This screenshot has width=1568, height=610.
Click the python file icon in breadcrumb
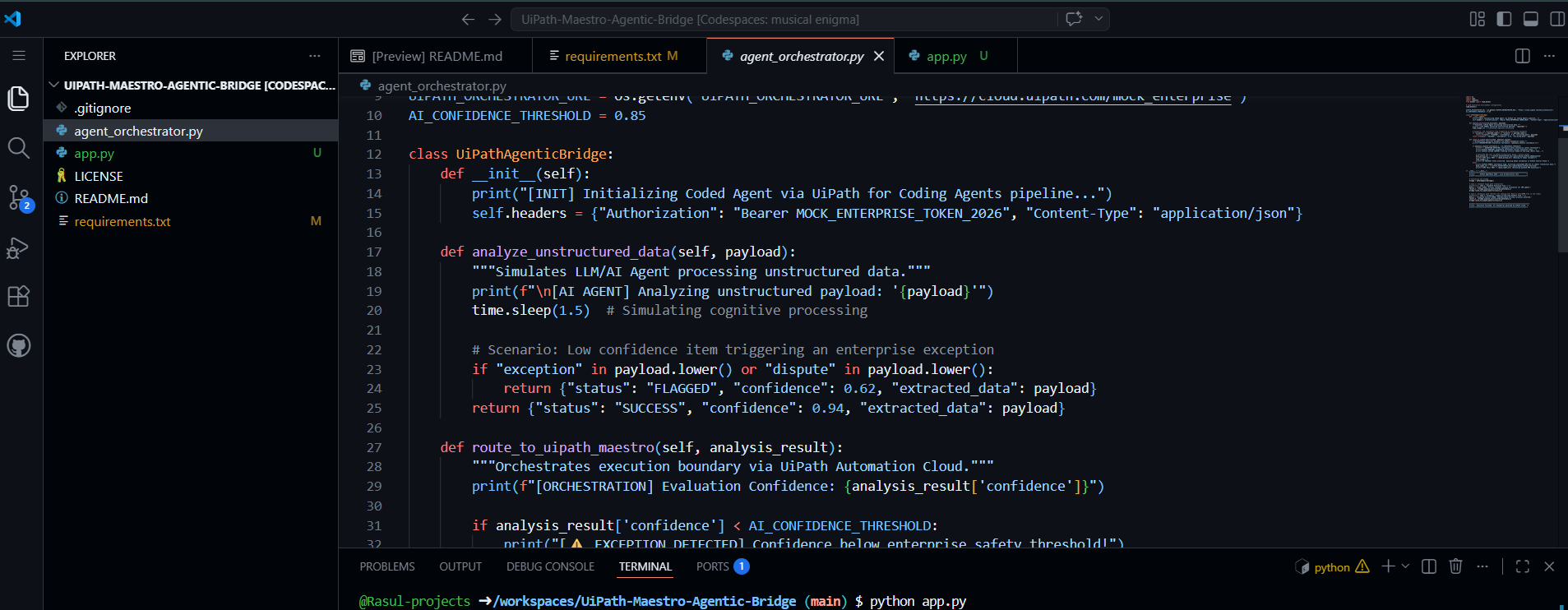click(x=366, y=85)
